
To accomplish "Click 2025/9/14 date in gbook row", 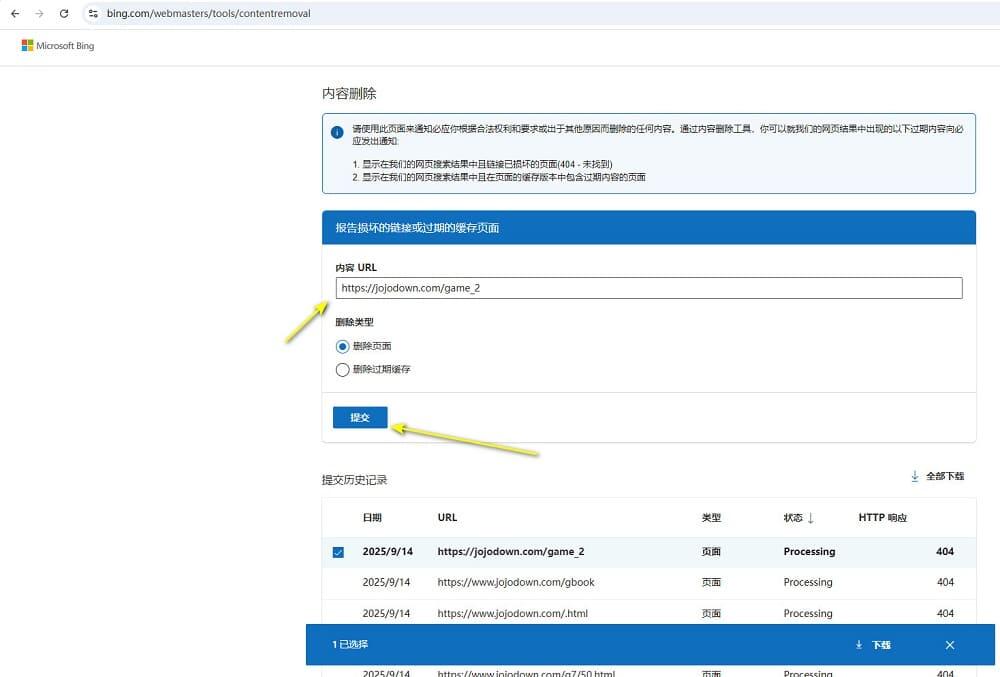I will click(386, 582).
